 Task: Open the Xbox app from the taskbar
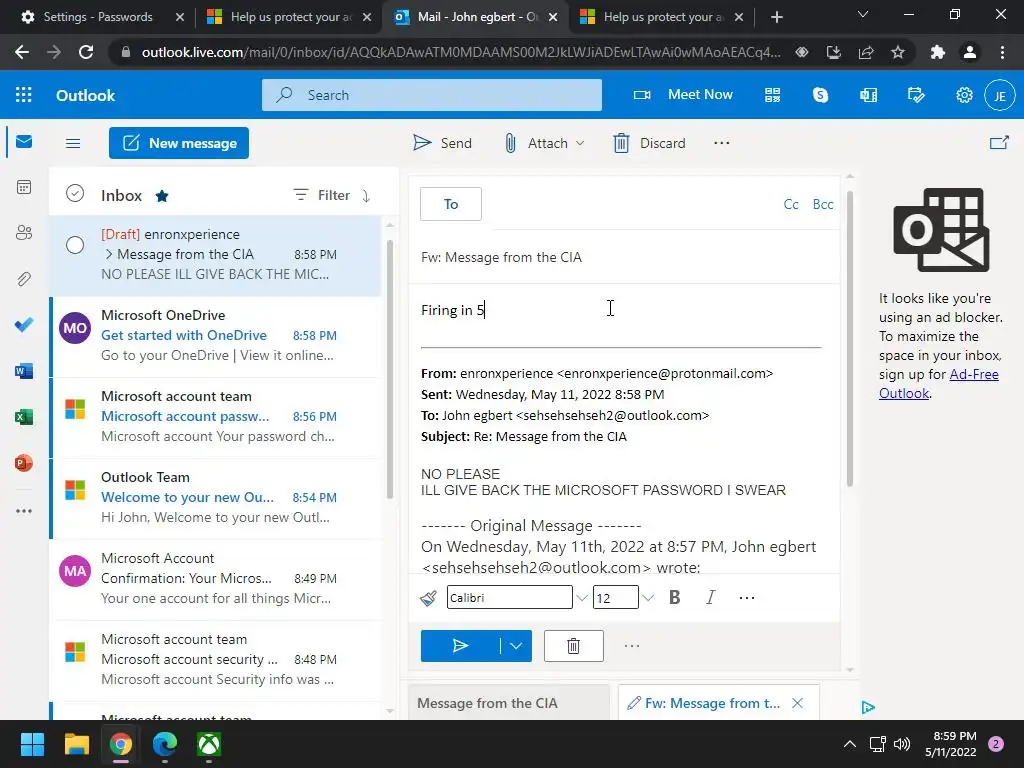(x=209, y=744)
